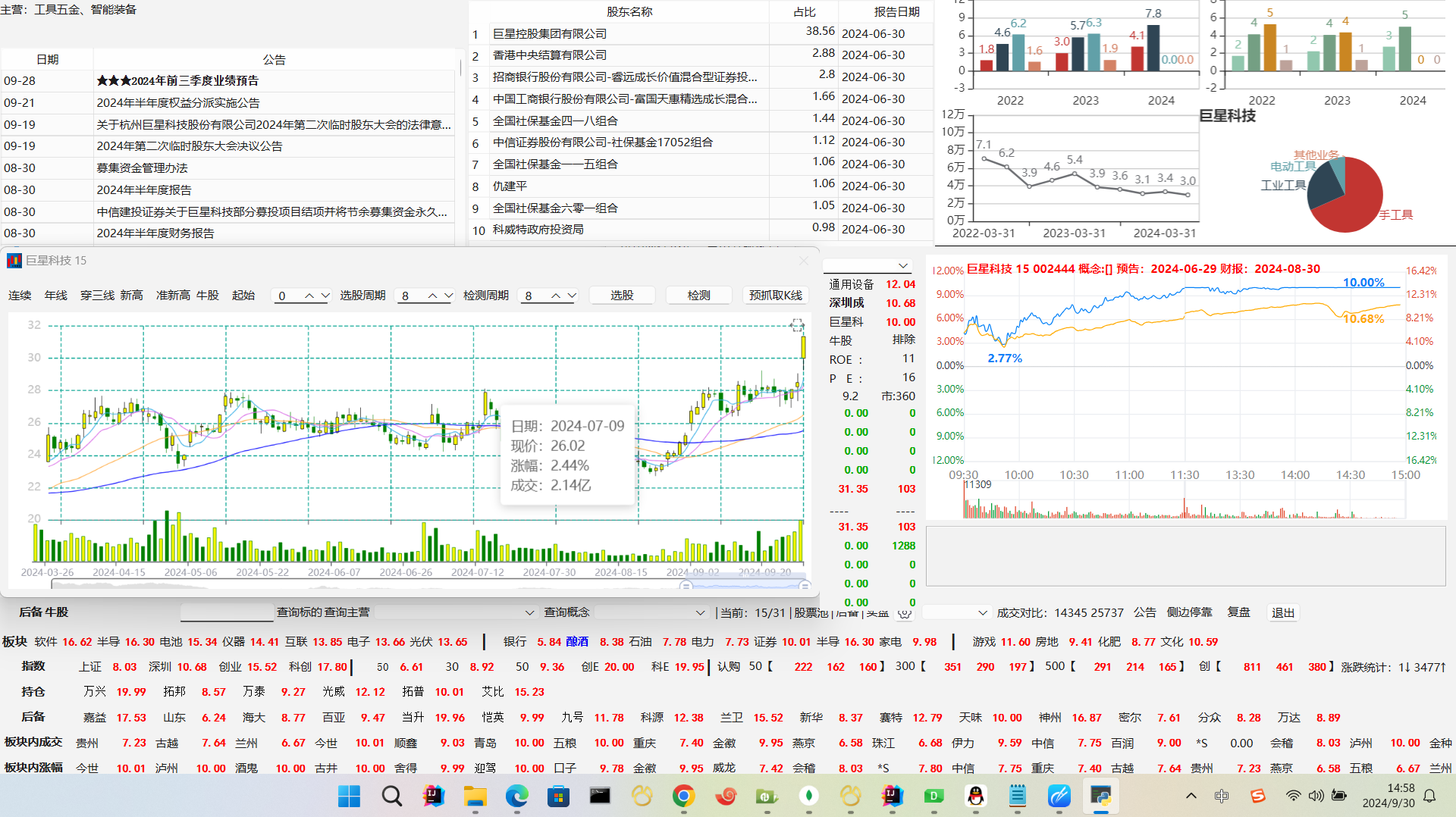
Task: Open dropdown left of 成交对比
Action: click(983, 612)
